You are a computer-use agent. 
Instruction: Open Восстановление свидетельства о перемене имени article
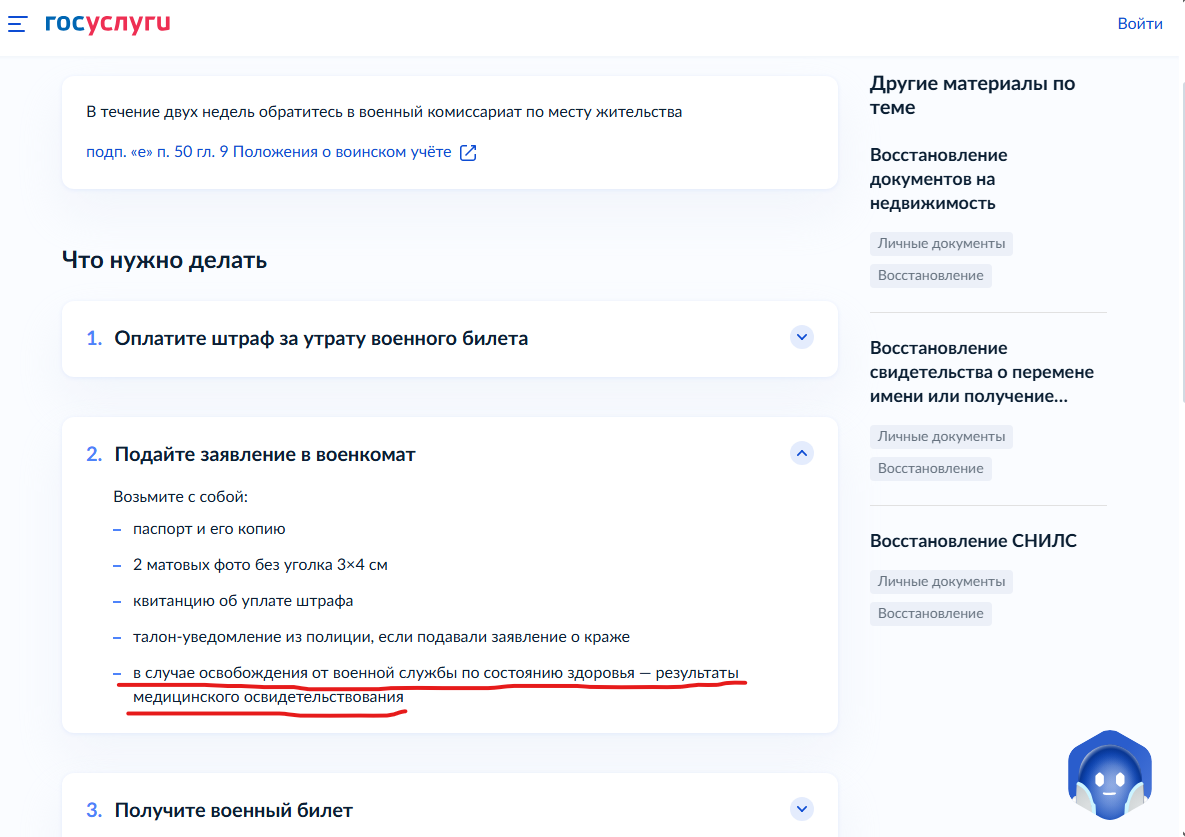[981, 372]
